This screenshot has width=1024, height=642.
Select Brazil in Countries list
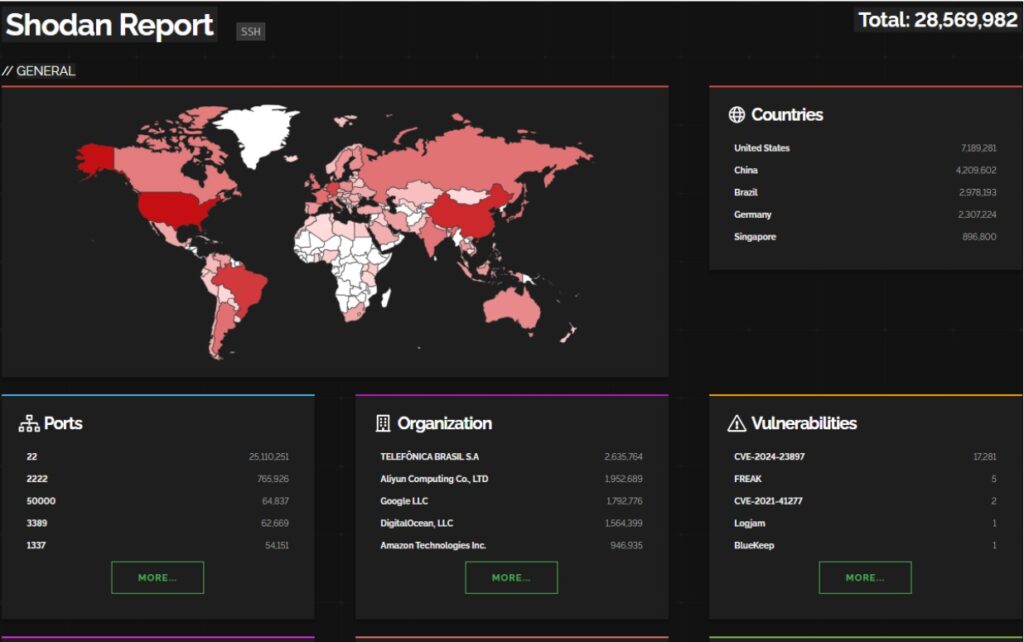746,193
